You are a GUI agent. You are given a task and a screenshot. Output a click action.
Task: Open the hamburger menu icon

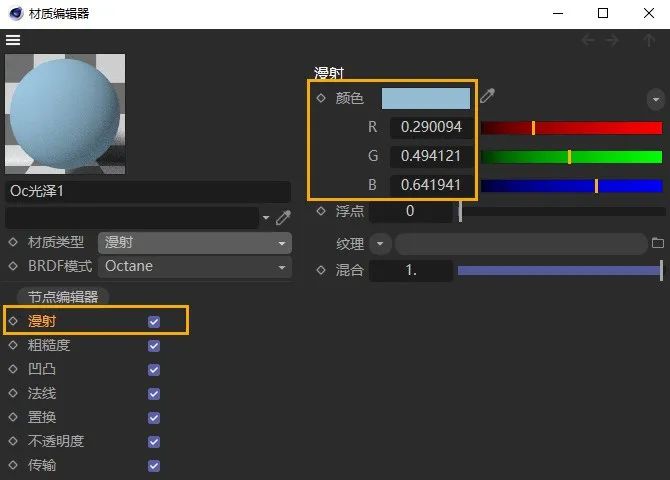13,40
